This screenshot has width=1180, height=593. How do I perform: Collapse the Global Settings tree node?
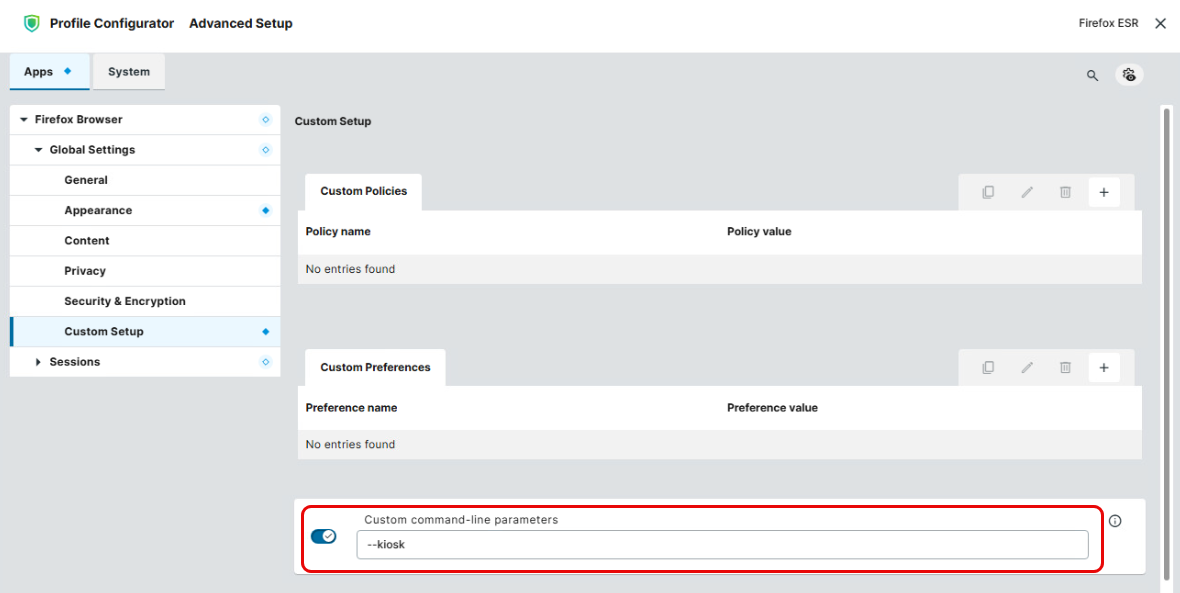click(38, 150)
